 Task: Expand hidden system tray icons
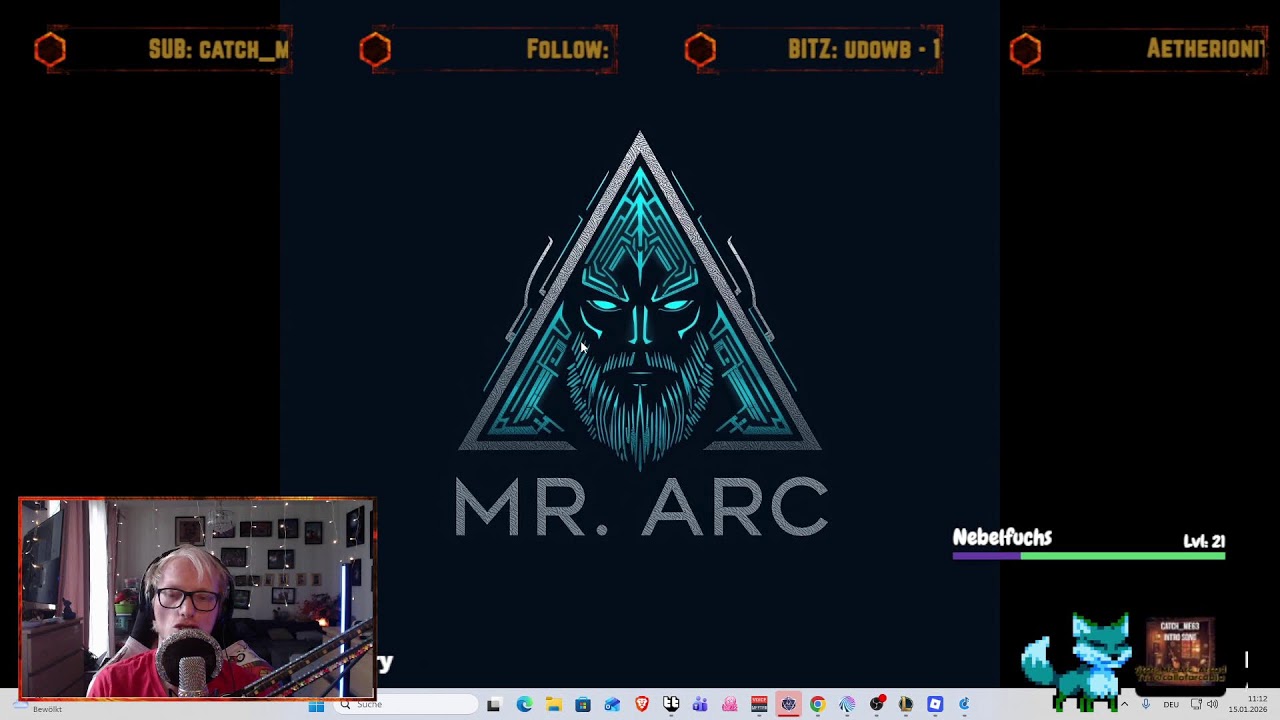[1124, 705]
